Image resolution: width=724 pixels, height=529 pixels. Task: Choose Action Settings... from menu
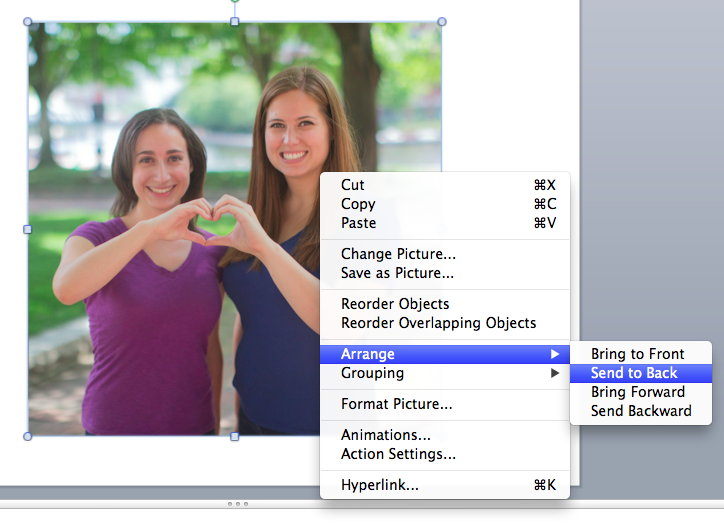tap(398, 454)
